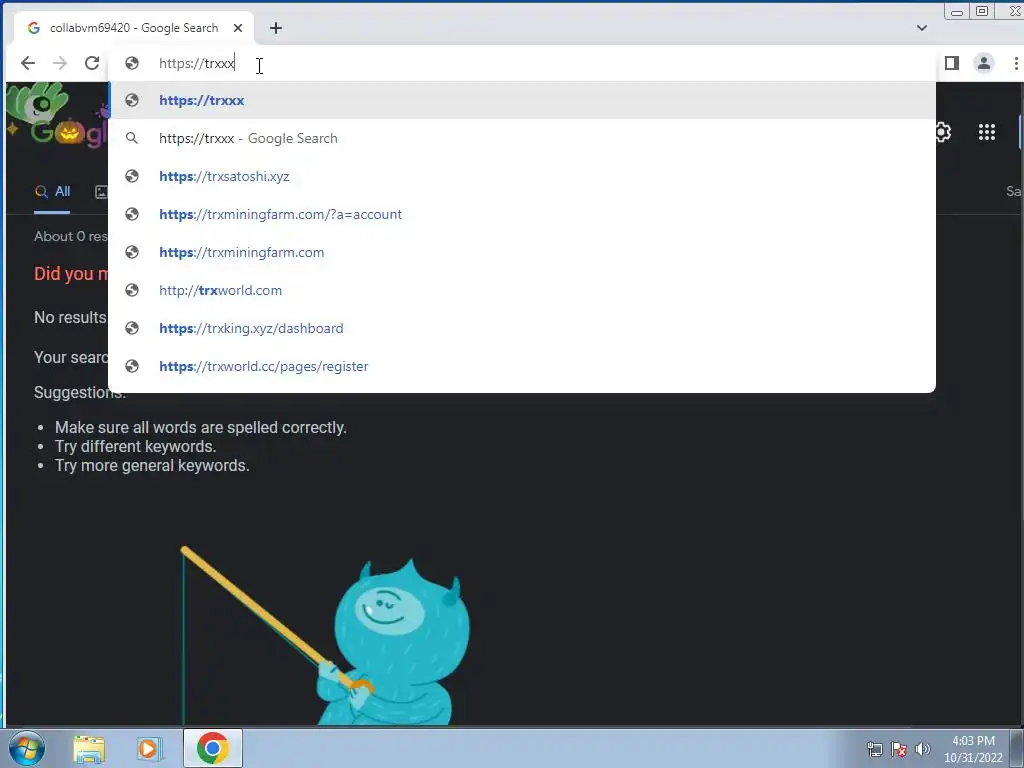1024x768 pixels.
Task: Open Chrome three-dot menu
Action: pyautogui.click(x=1016, y=63)
